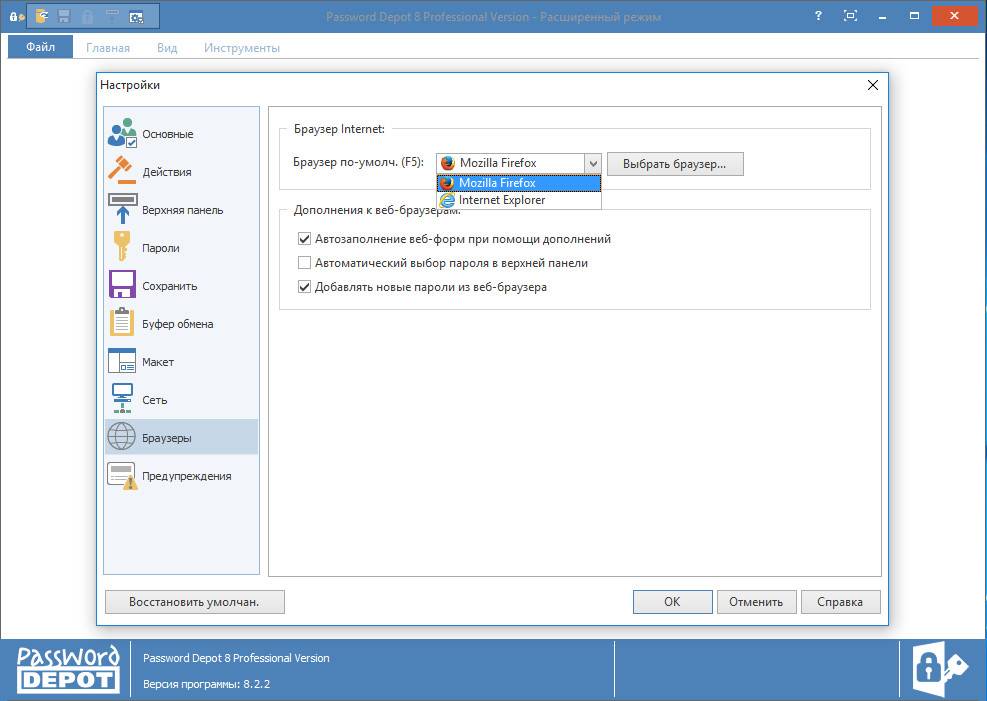Select the Верхняя панель settings section
This screenshot has height=701, width=987.
pyautogui.click(x=181, y=210)
